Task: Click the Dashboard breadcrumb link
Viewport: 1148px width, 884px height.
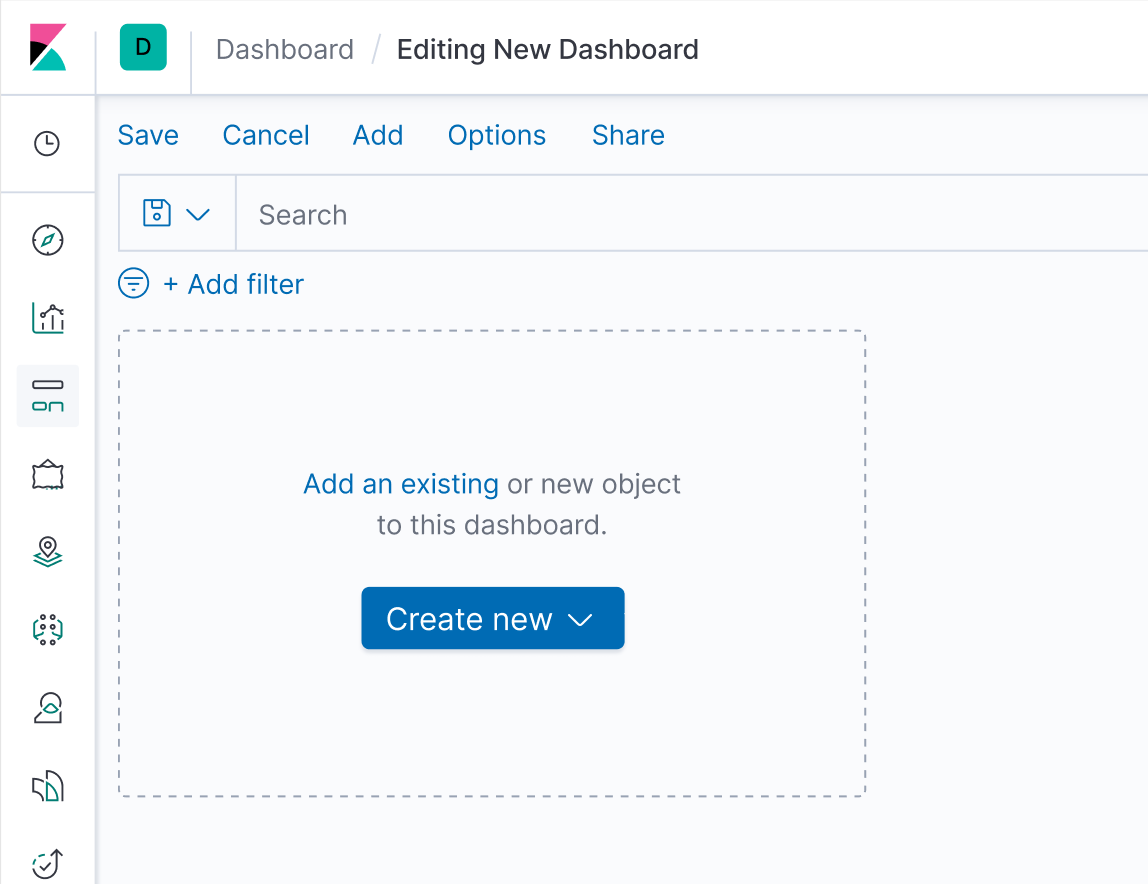Action: [285, 50]
